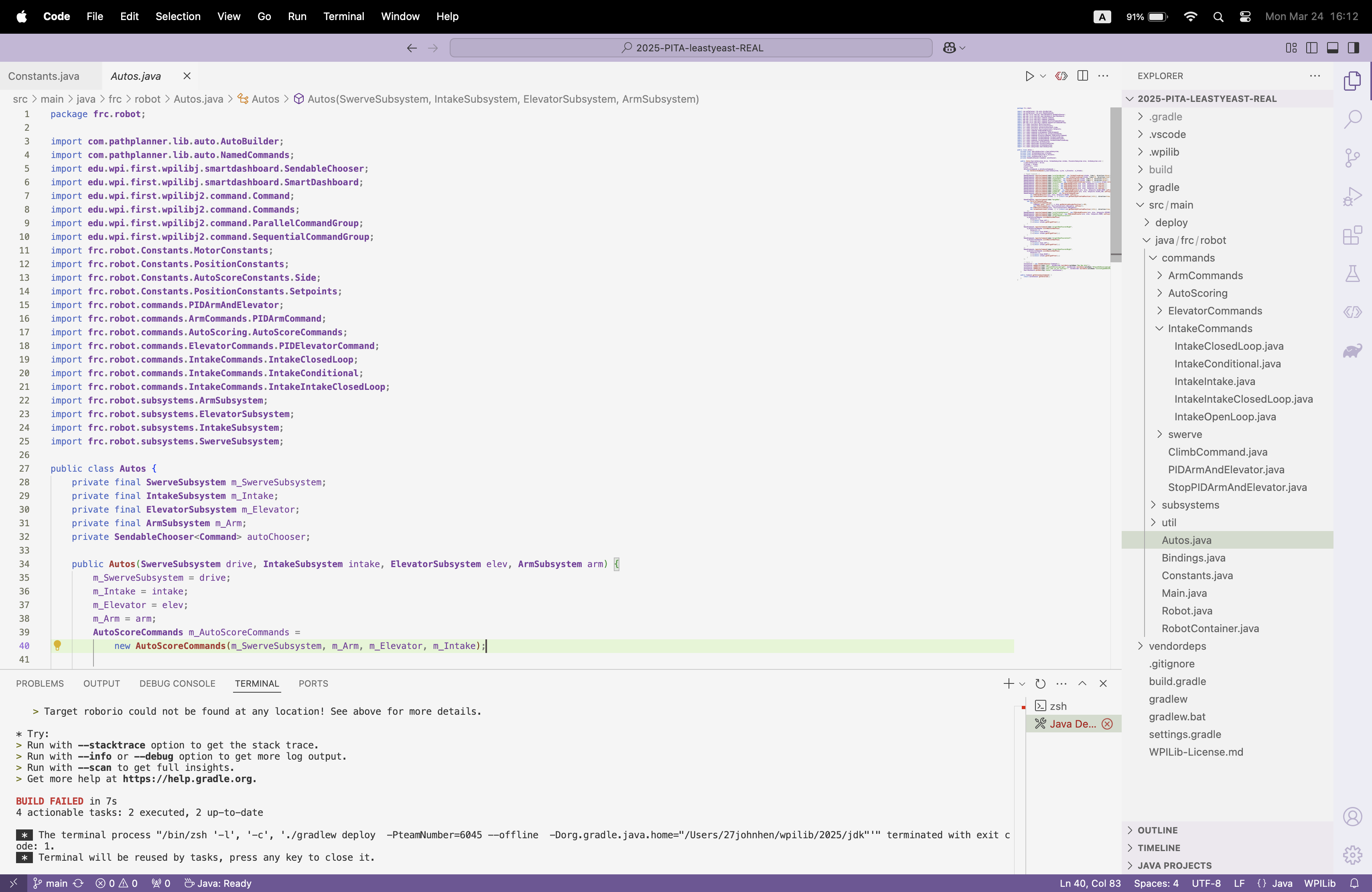Viewport: 1372px width, 892px height.
Task: Click the main branch in status bar
Action: pos(51,883)
